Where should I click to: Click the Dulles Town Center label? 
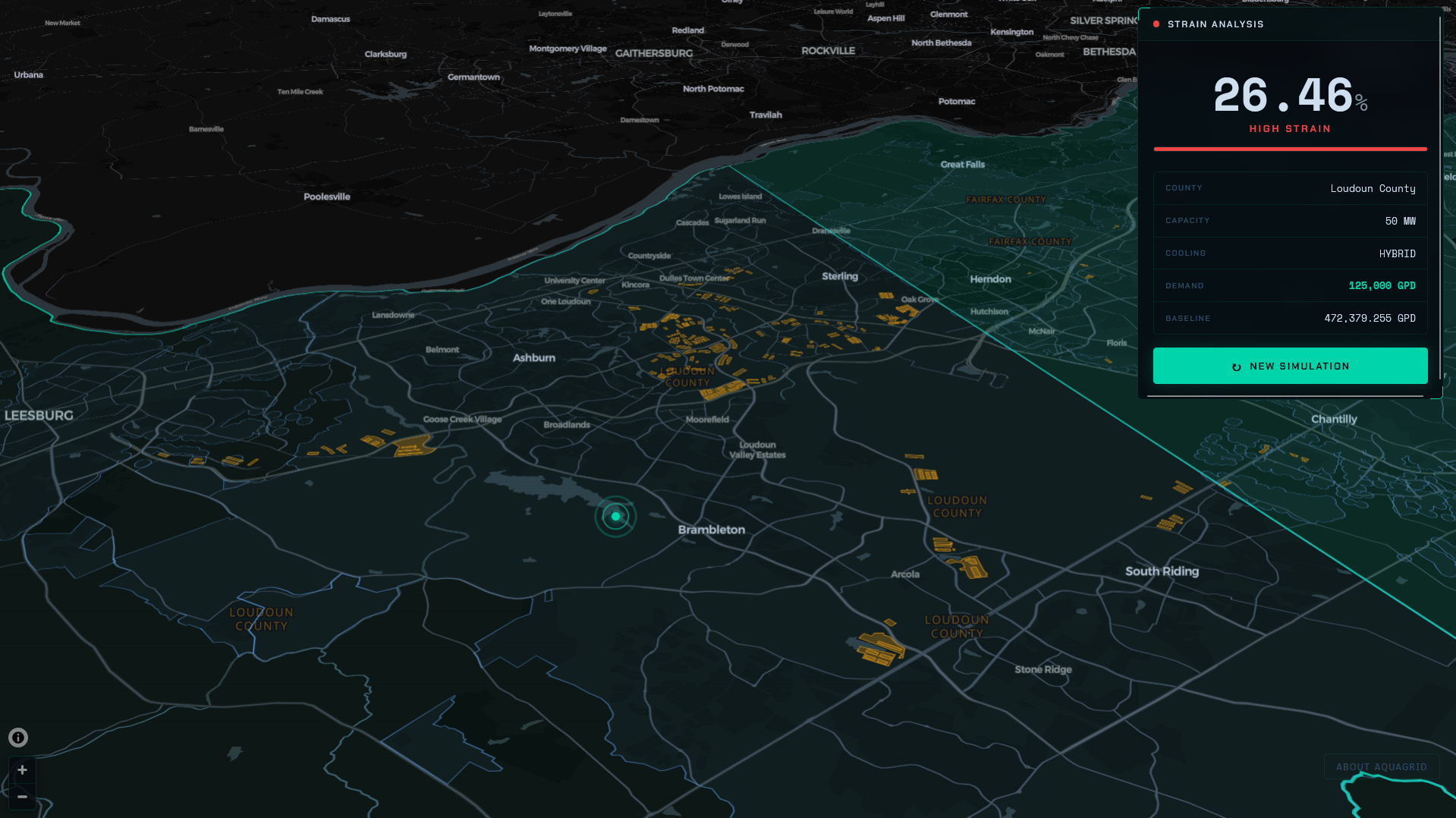pyautogui.click(x=694, y=278)
